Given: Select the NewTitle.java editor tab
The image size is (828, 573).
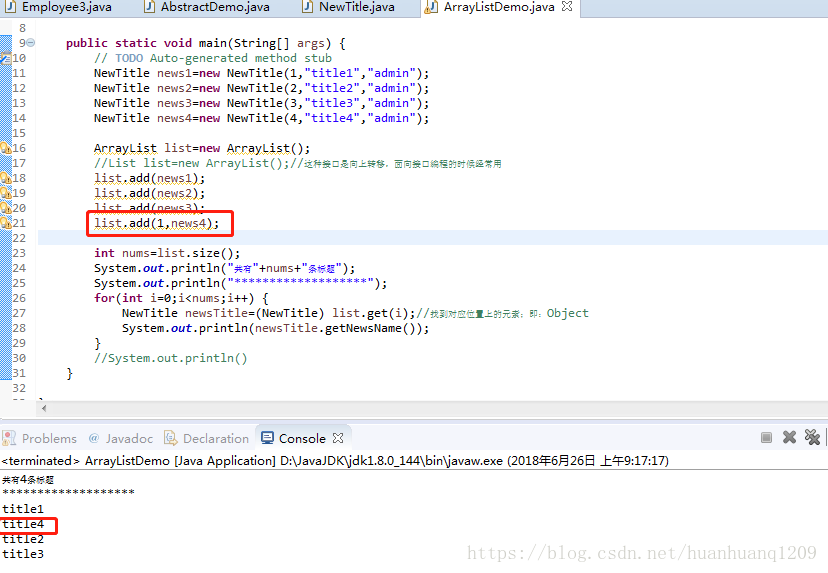Looking at the screenshot, I should tap(349, 7).
